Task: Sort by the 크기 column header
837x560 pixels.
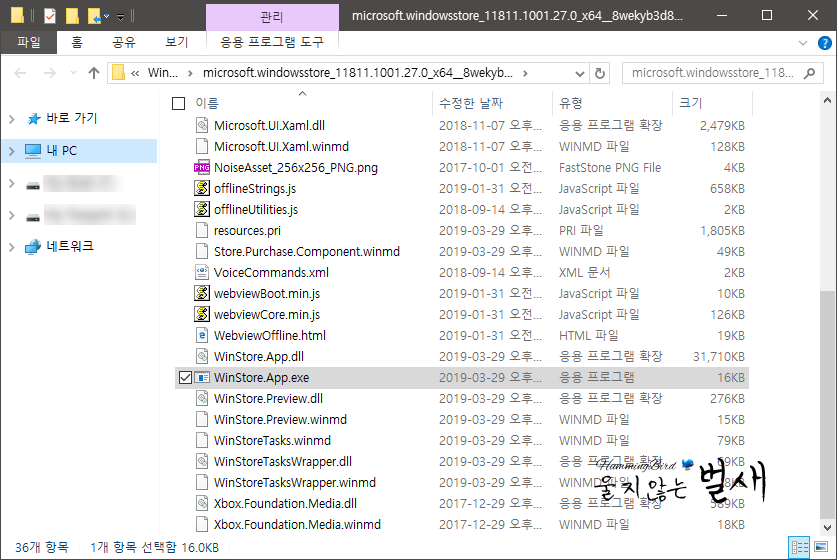Action: pyautogui.click(x=690, y=103)
